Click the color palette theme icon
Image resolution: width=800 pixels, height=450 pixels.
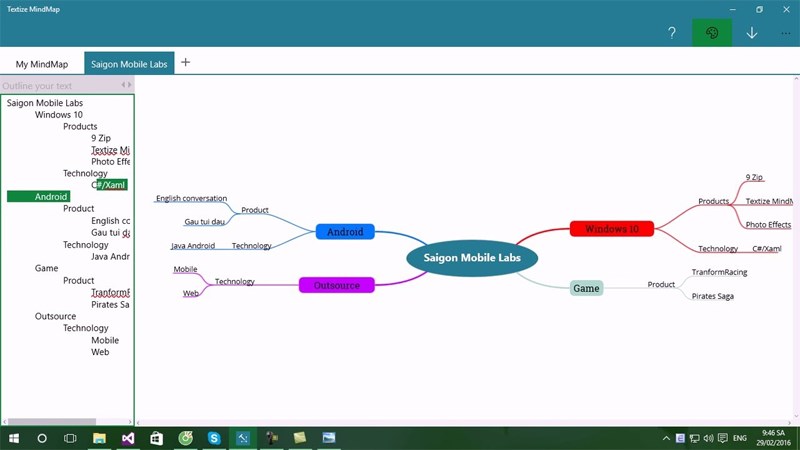tap(712, 33)
